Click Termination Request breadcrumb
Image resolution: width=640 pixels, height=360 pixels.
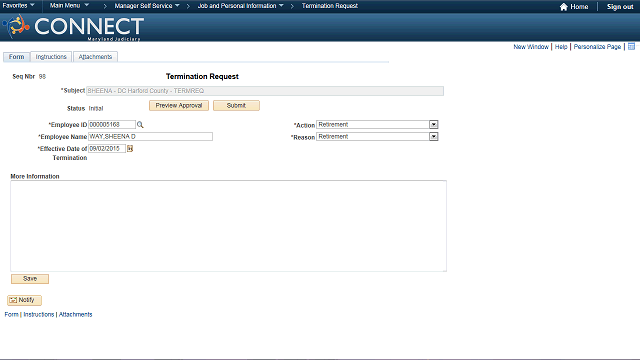coord(330,6)
